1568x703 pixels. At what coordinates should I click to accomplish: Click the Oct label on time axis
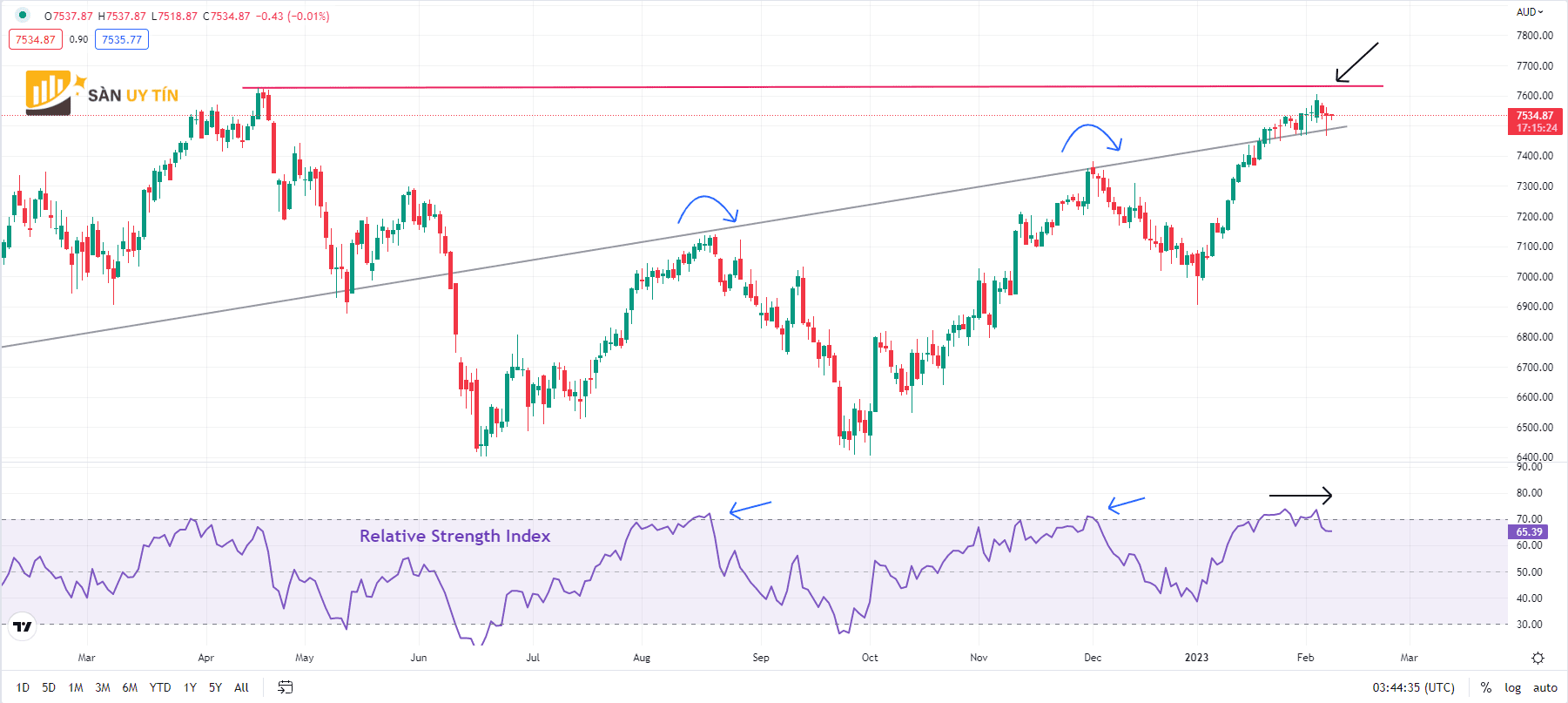coord(870,658)
